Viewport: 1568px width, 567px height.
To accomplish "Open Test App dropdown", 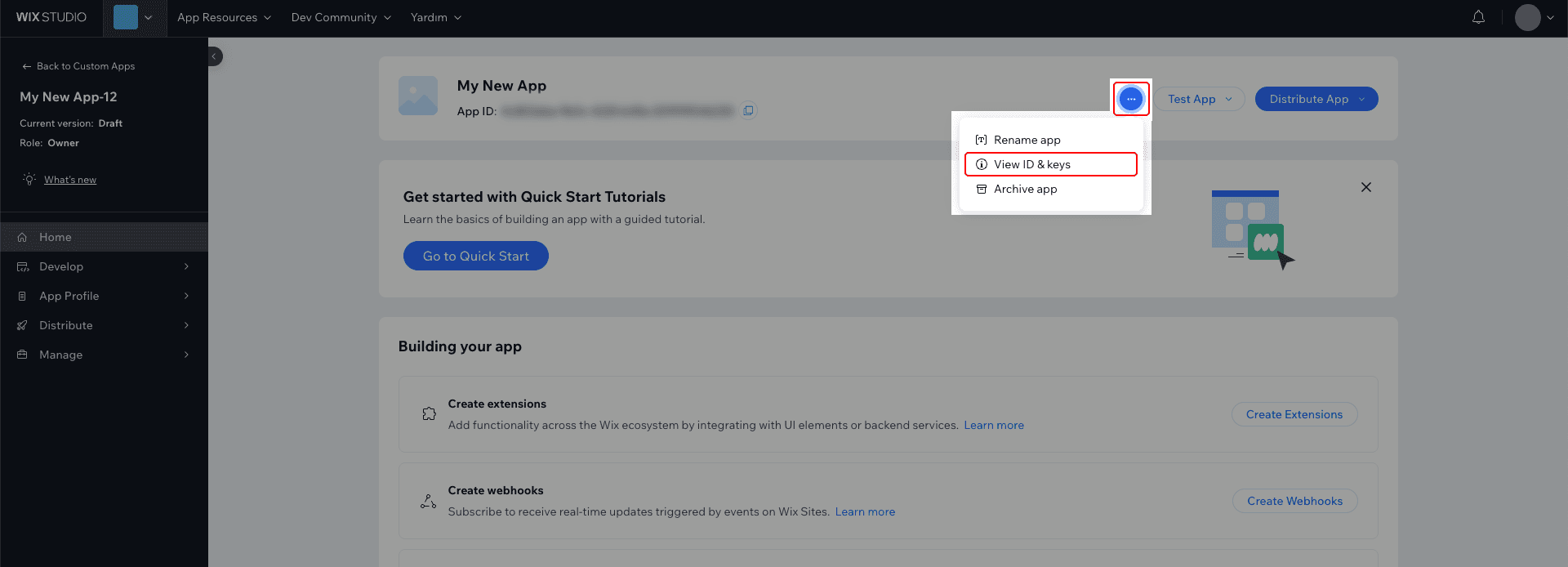I will (x=1199, y=99).
